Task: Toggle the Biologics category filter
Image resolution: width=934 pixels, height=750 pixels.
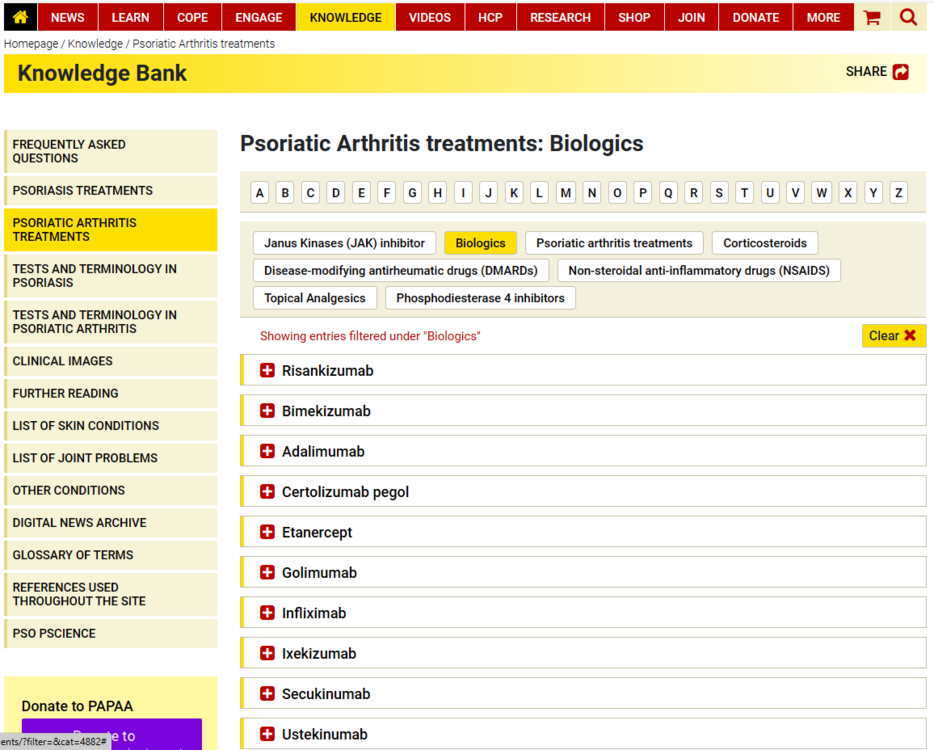Action: click(480, 243)
